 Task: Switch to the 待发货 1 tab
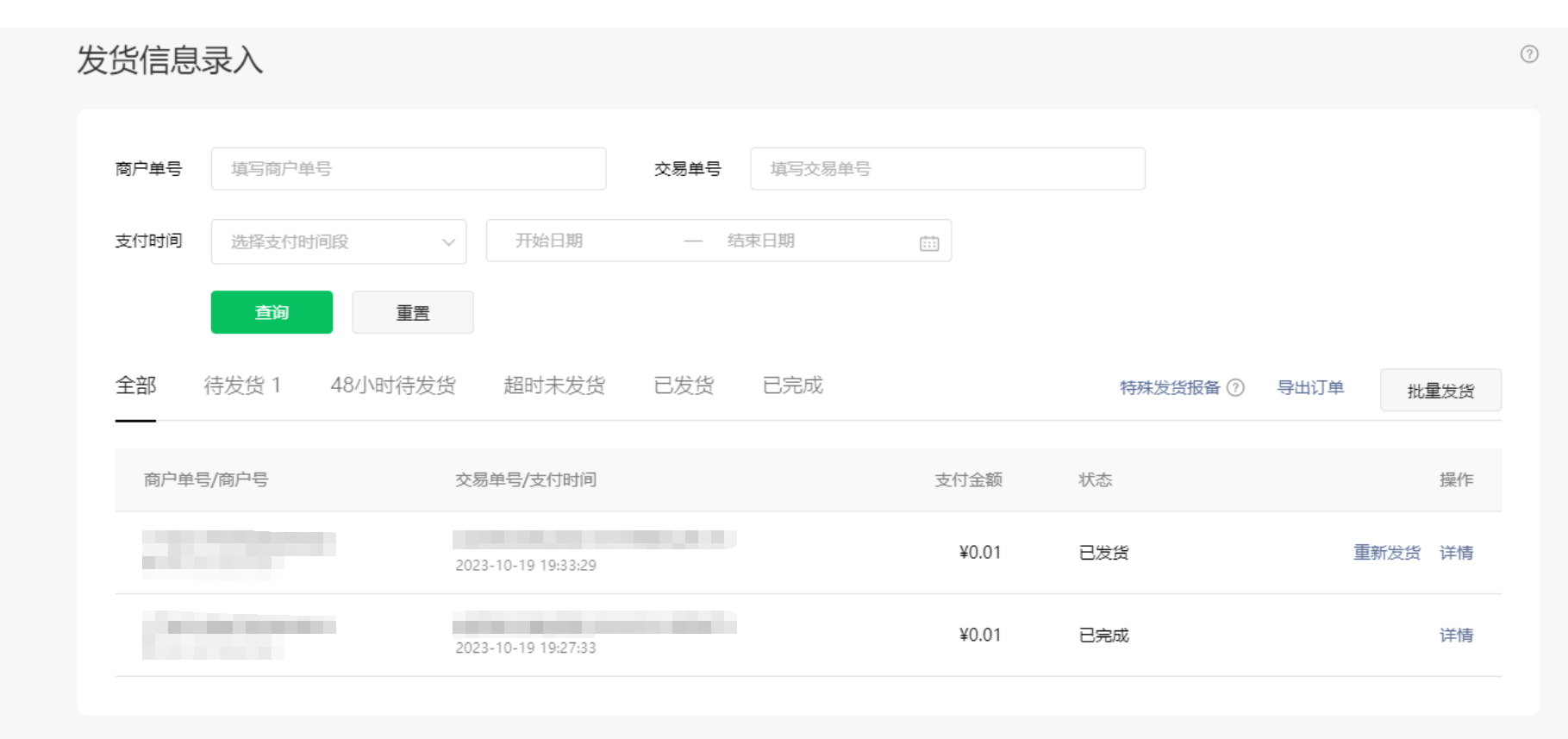pyautogui.click(x=242, y=385)
